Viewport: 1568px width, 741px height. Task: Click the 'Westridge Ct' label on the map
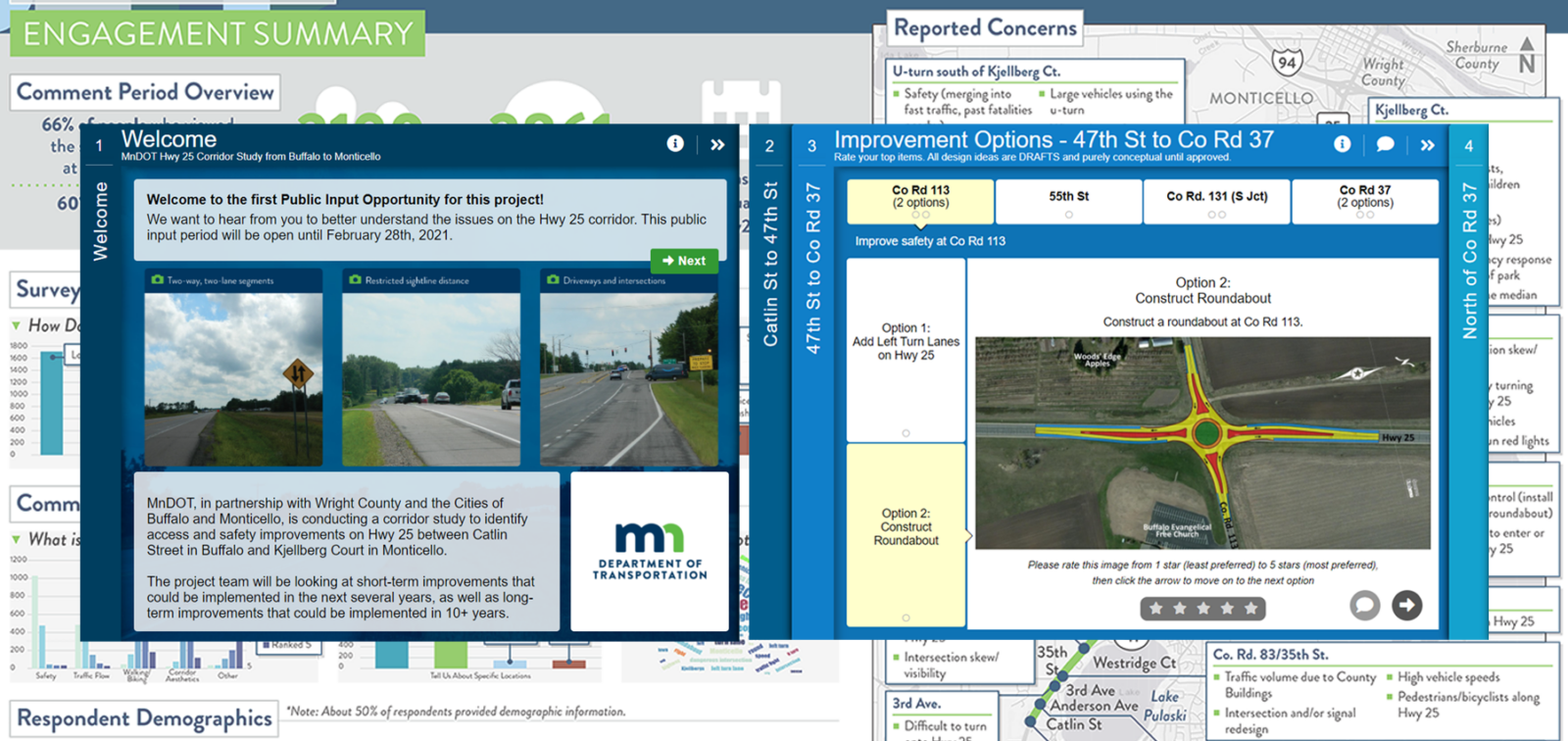click(1134, 664)
